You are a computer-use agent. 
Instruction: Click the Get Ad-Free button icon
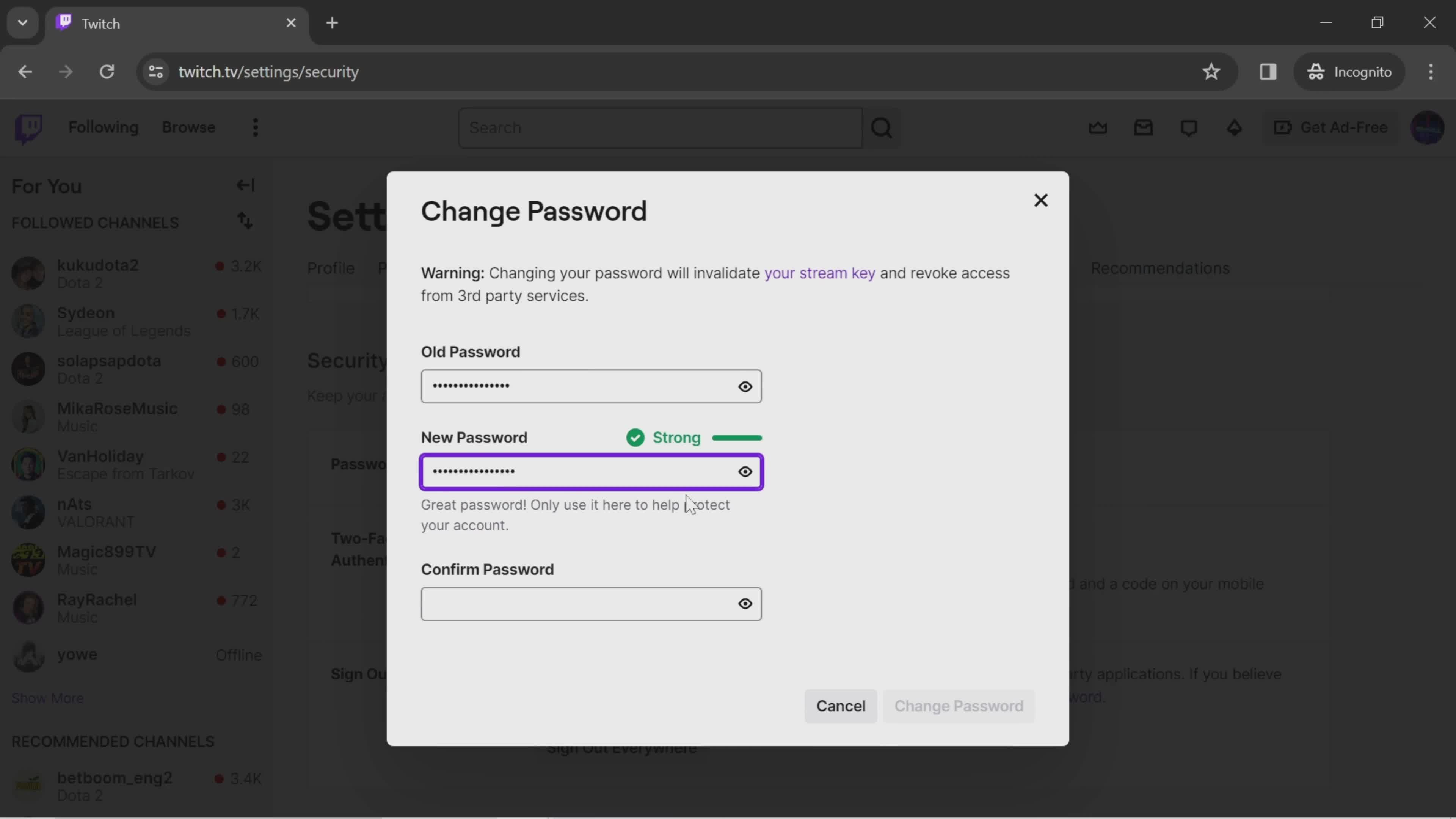(x=1283, y=127)
